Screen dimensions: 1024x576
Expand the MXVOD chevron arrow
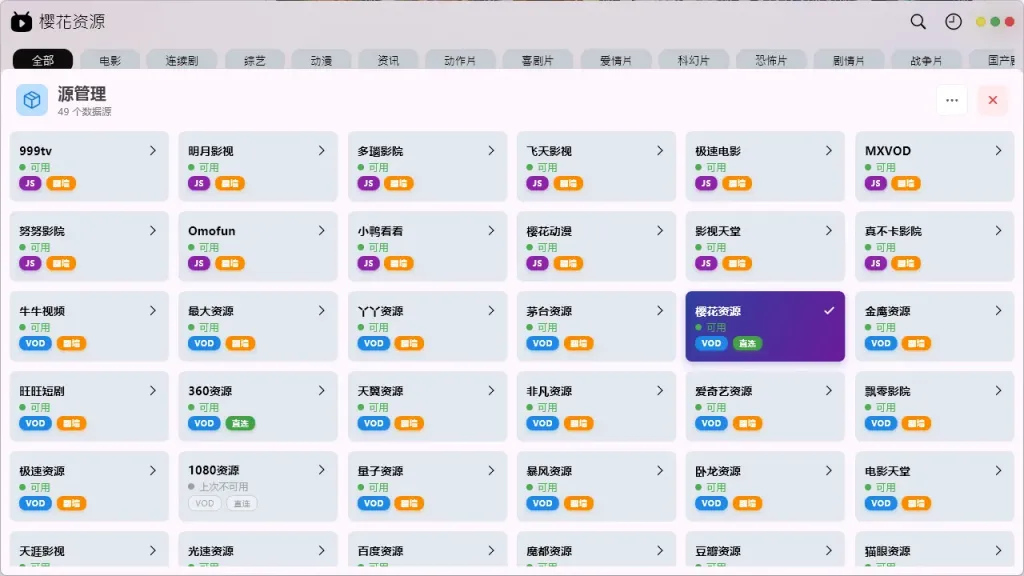(x=998, y=151)
